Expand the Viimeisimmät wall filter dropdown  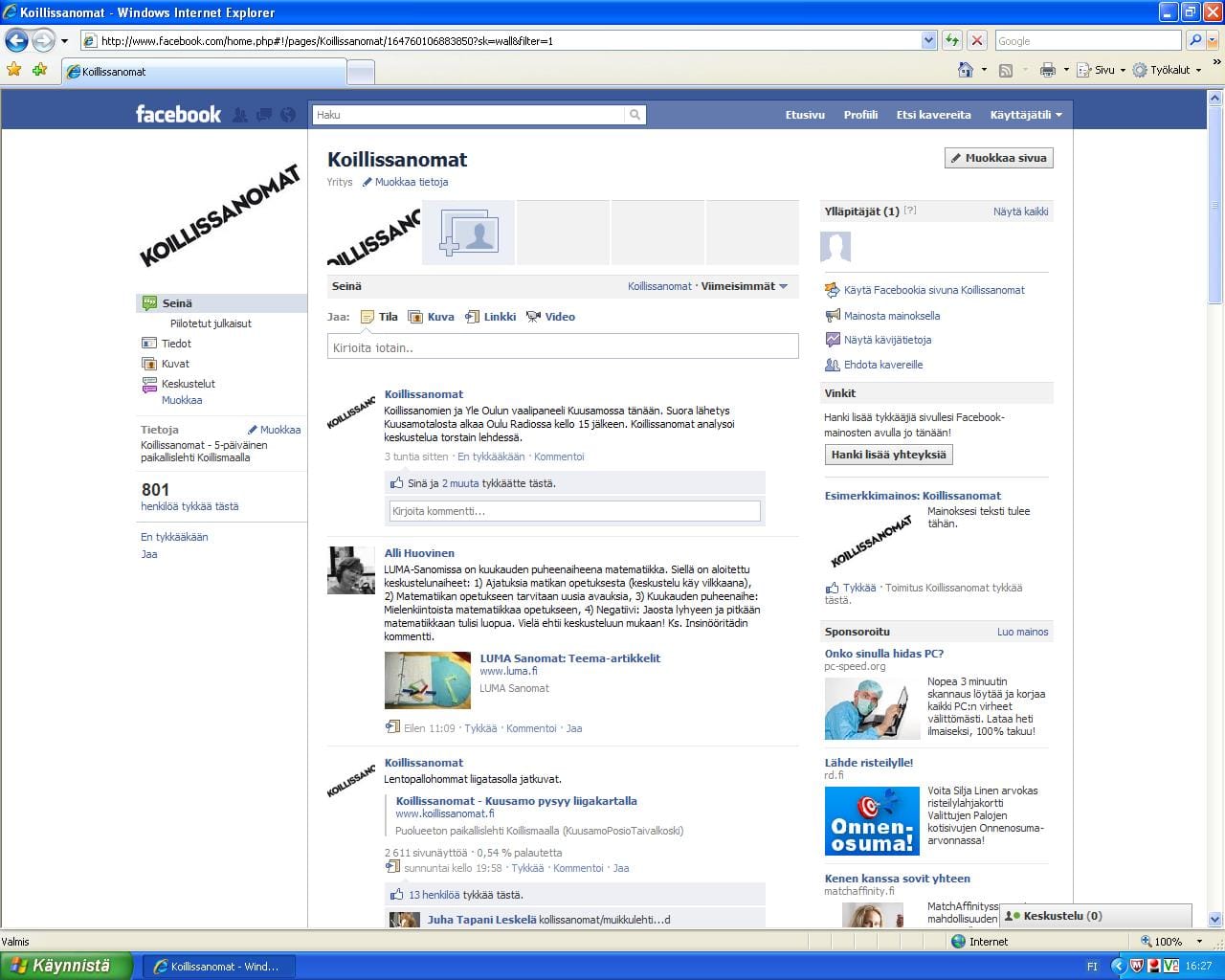745,286
